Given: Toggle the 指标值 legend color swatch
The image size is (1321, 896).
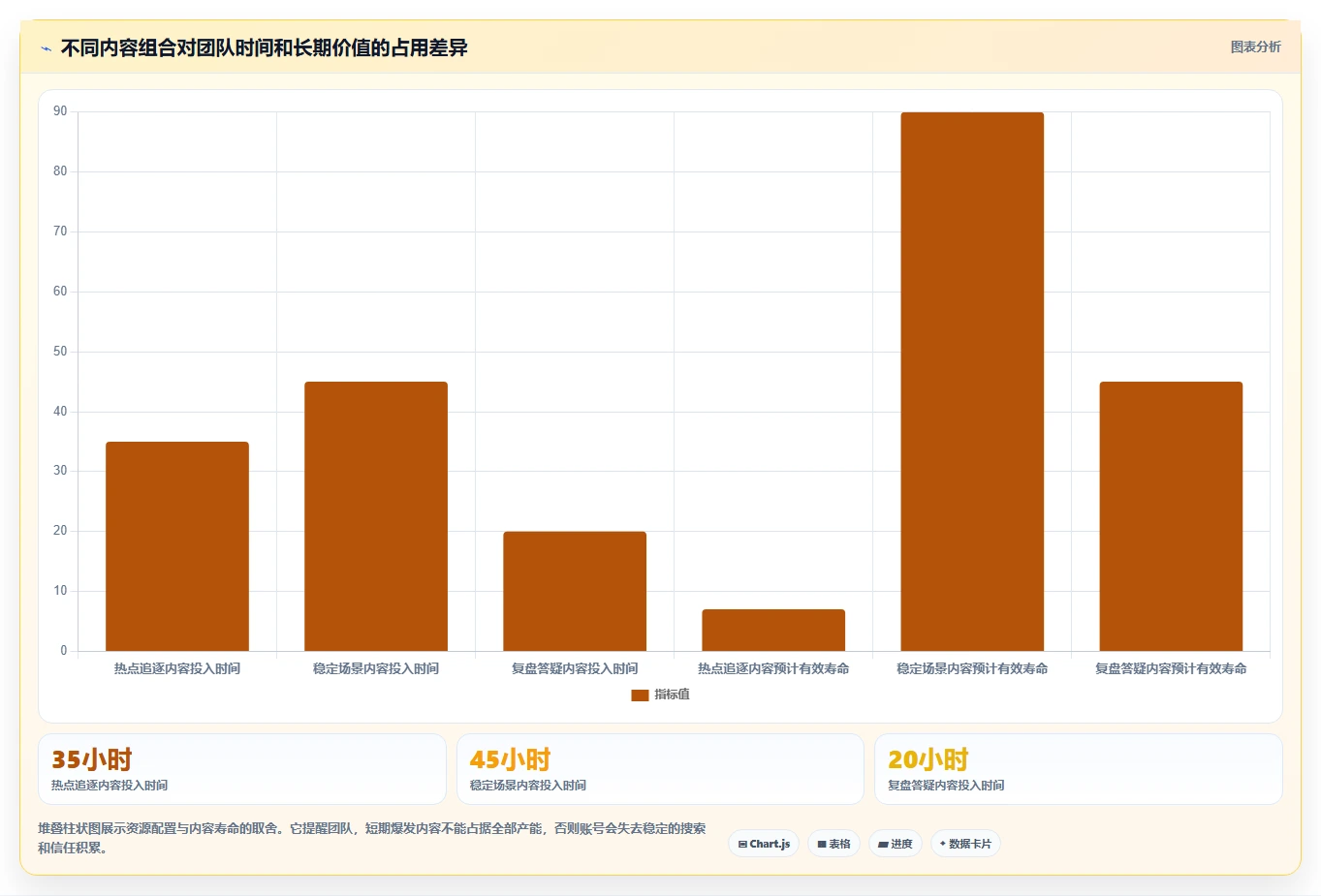Looking at the screenshot, I should [640, 695].
